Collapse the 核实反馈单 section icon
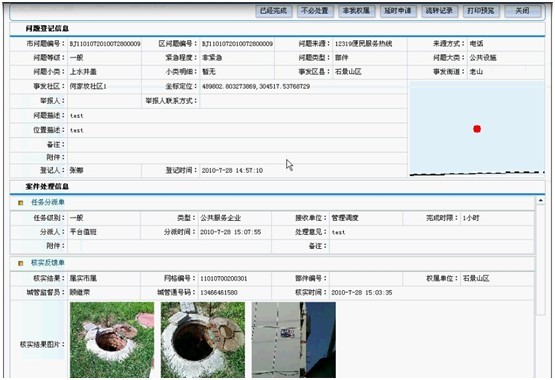555x380 pixels. click(x=21, y=263)
